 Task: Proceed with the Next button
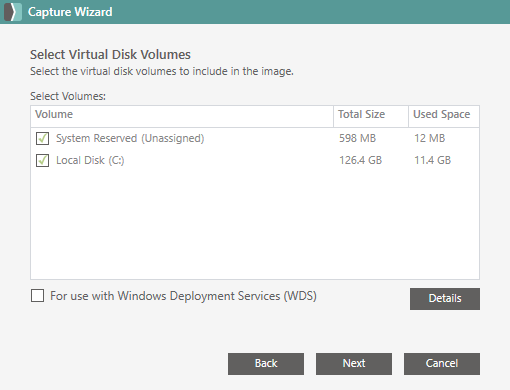[354, 364]
